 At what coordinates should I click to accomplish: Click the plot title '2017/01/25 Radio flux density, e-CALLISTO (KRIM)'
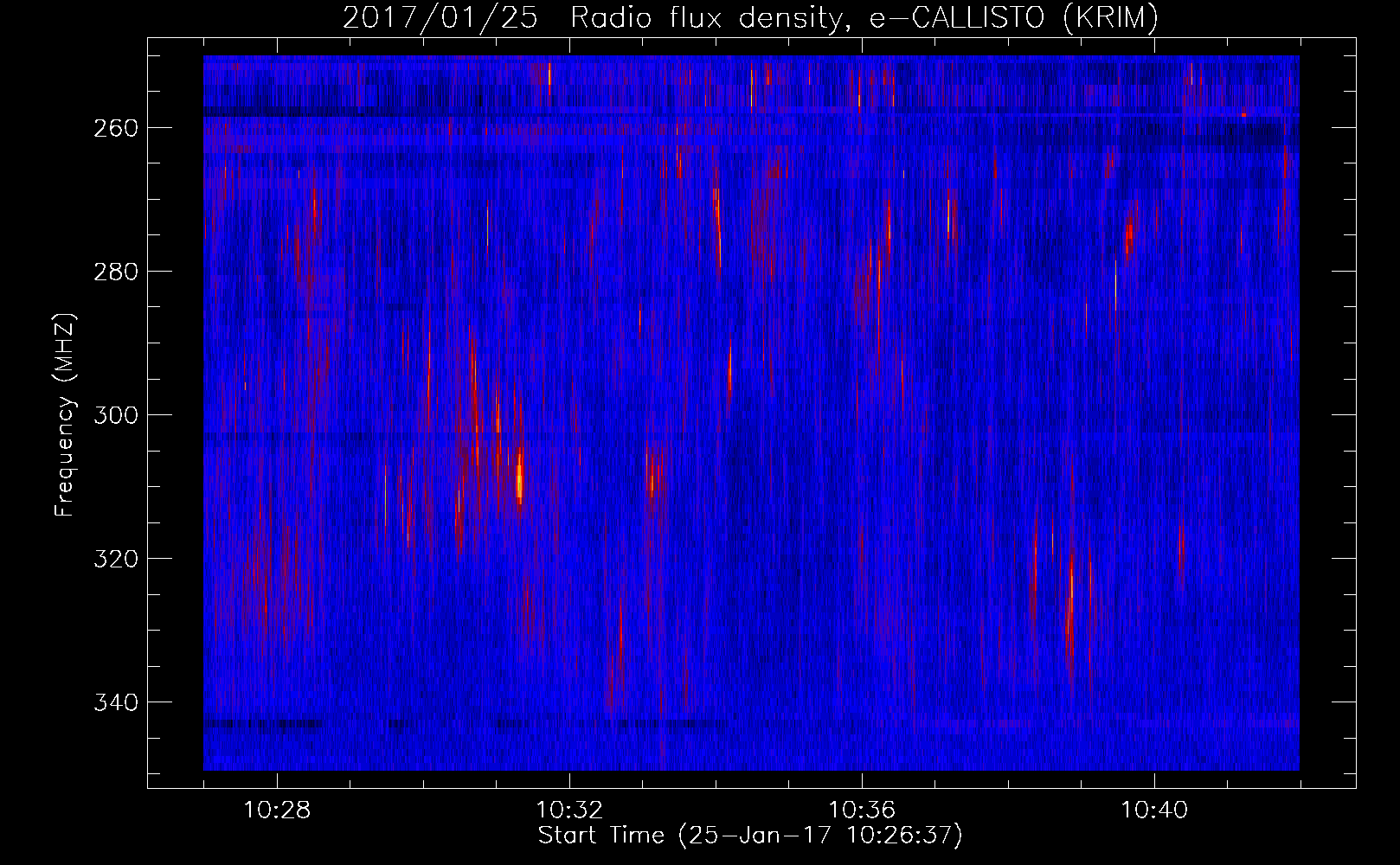[x=750, y=17]
